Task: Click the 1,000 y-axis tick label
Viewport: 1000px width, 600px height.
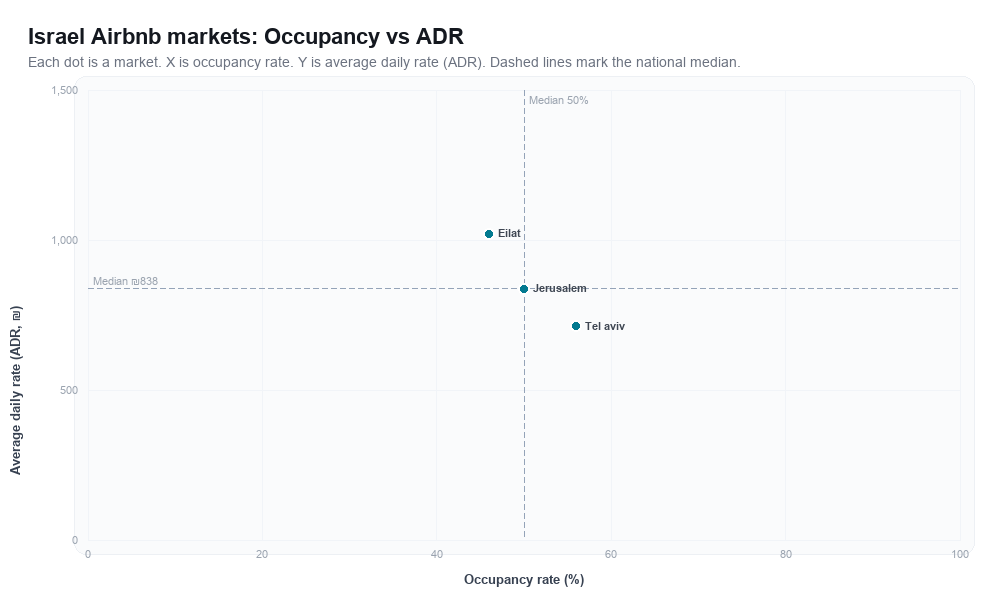Action: coord(64,240)
